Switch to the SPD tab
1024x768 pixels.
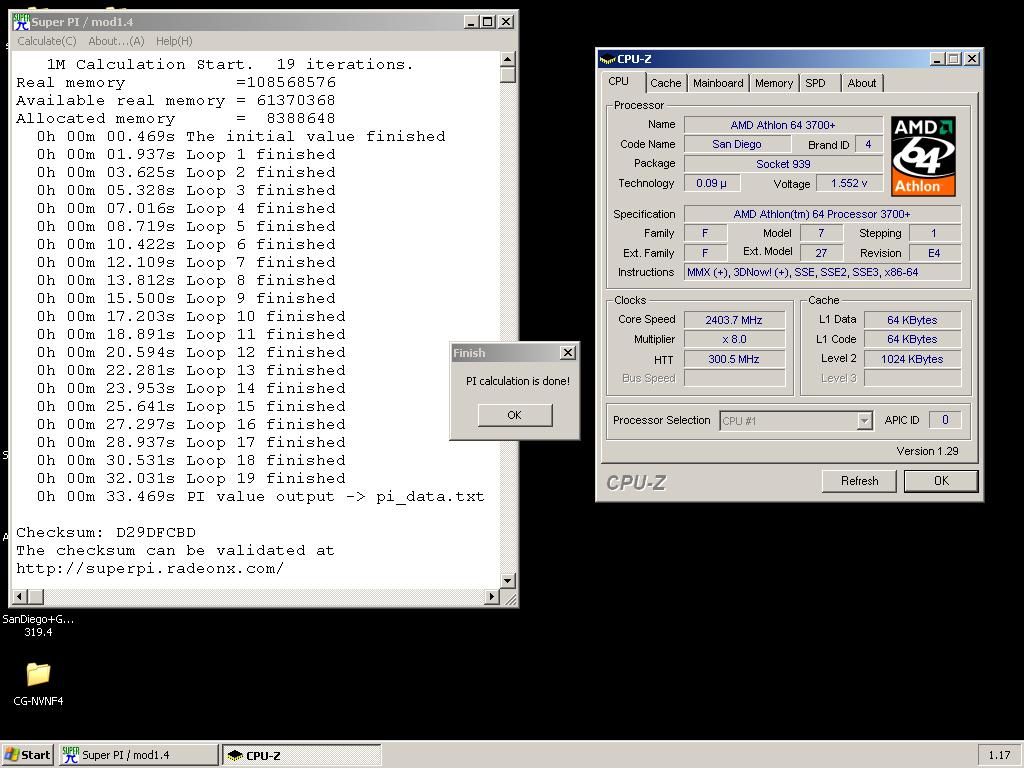819,83
